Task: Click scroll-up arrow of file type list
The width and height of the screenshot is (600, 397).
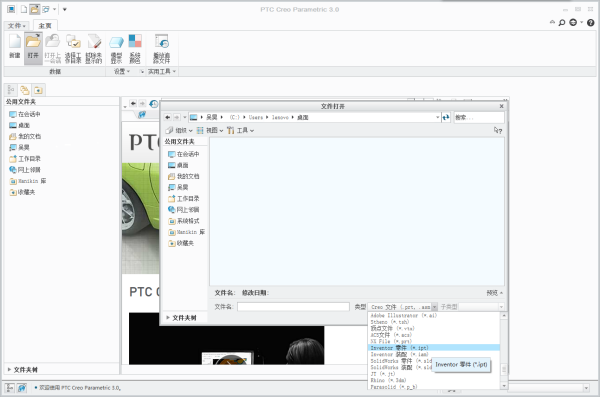Action: pos(504,316)
